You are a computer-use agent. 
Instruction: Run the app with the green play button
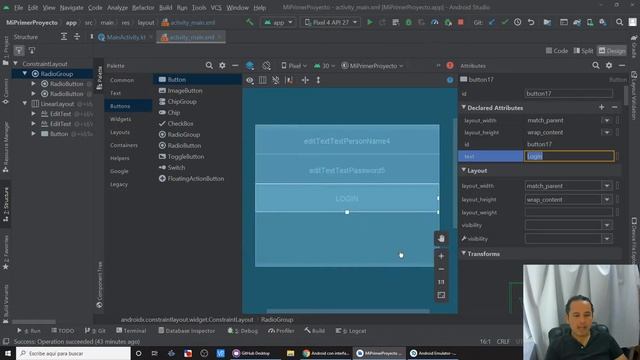pyautogui.click(x=370, y=22)
